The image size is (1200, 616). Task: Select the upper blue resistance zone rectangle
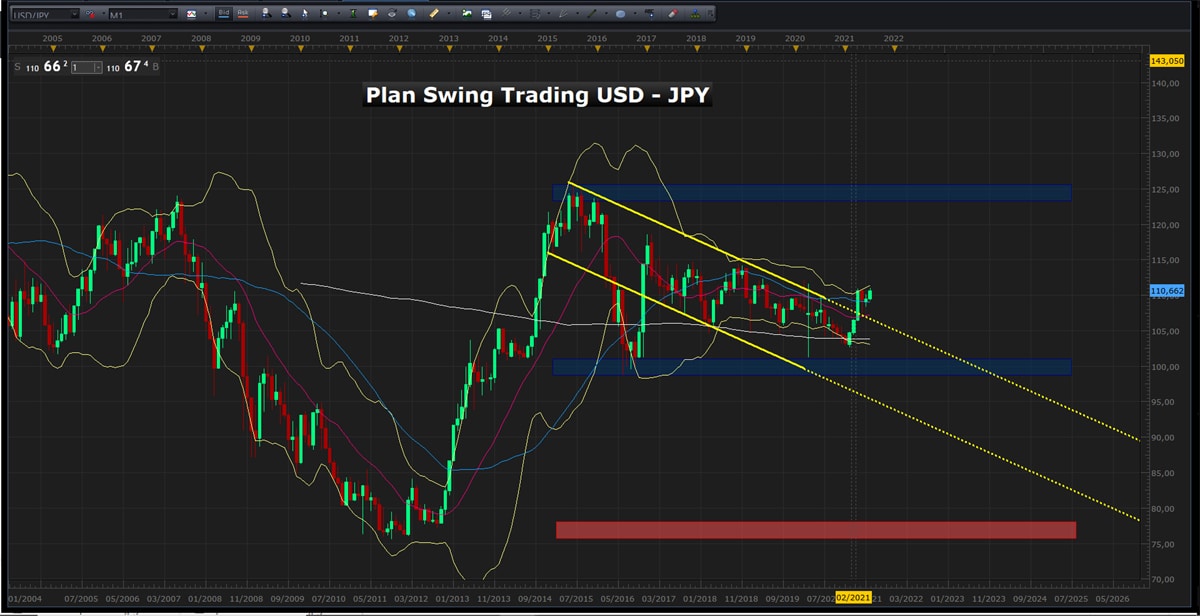812,192
